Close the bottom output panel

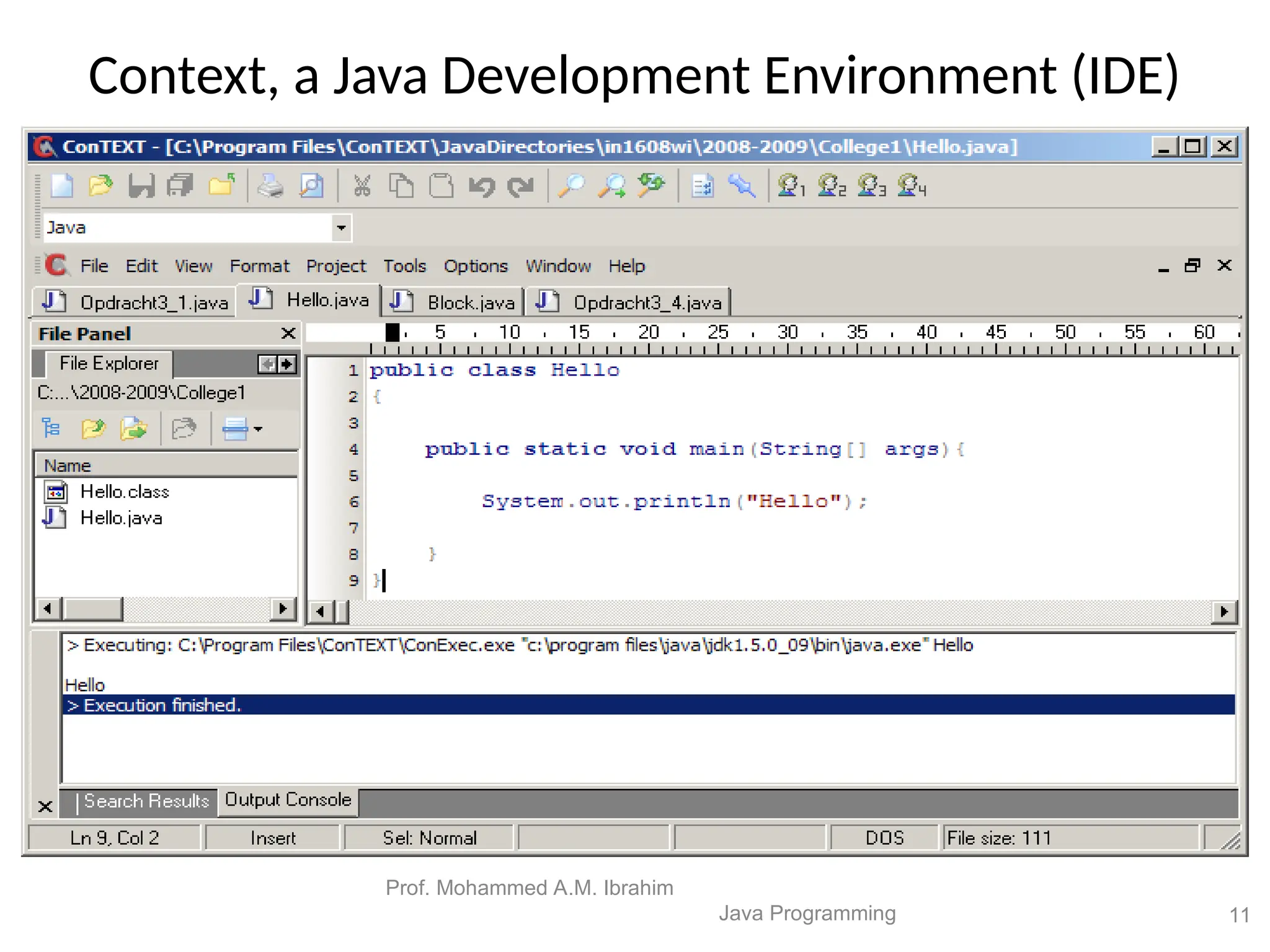pyautogui.click(x=45, y=806)
